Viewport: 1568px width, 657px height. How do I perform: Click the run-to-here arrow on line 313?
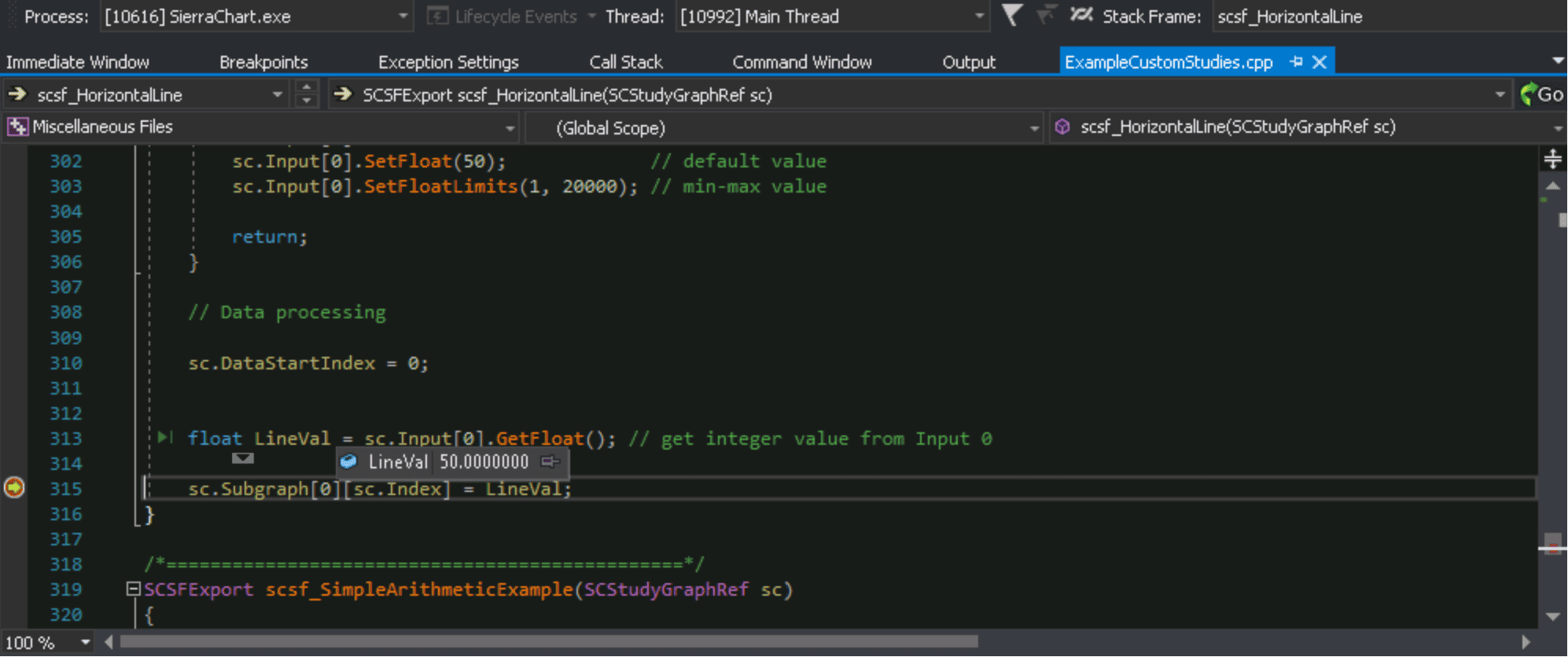164,437
